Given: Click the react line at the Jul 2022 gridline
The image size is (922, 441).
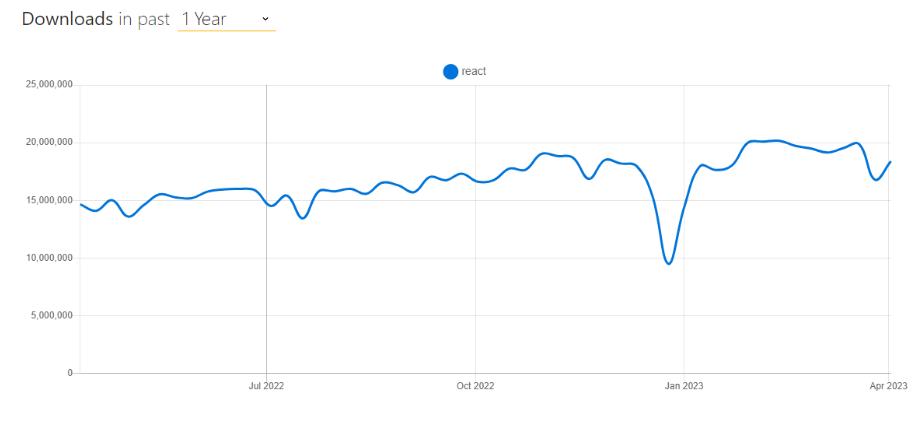Looking at the screenshot, I should 266,204.
